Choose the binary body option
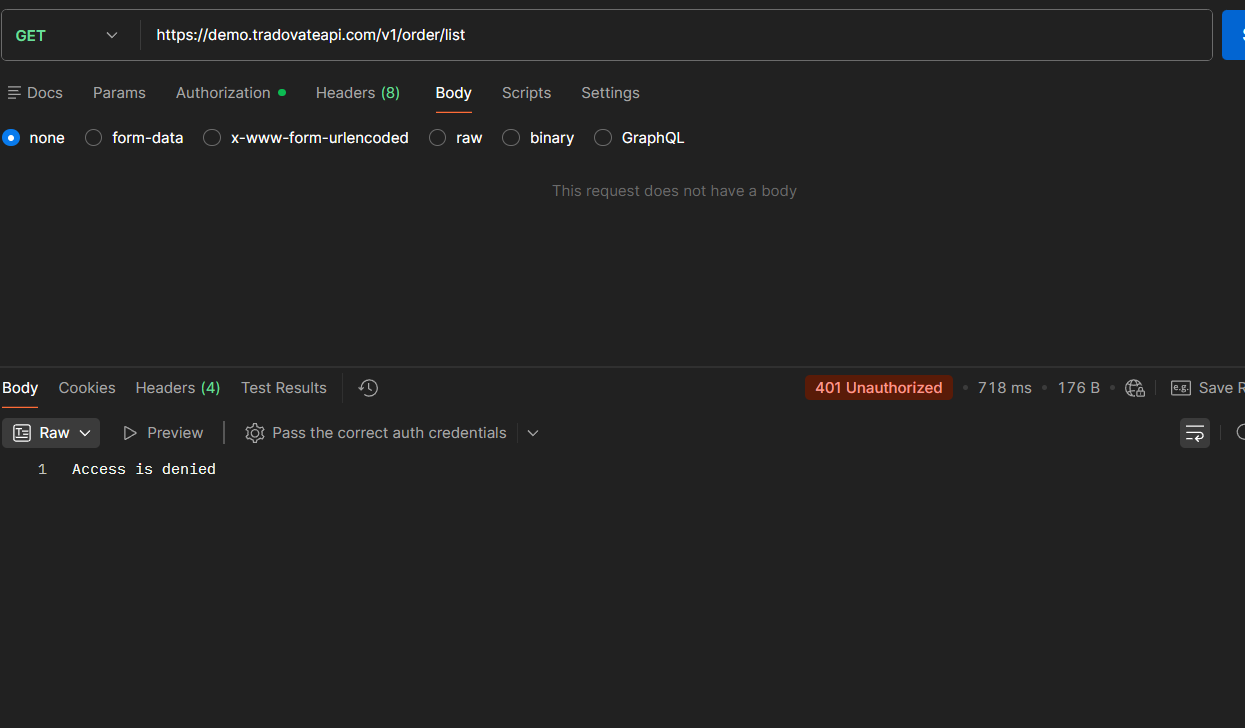Image resolution: width=1245 pixels, height=728 pixels. pyautogui.click(x=511, y=138)
